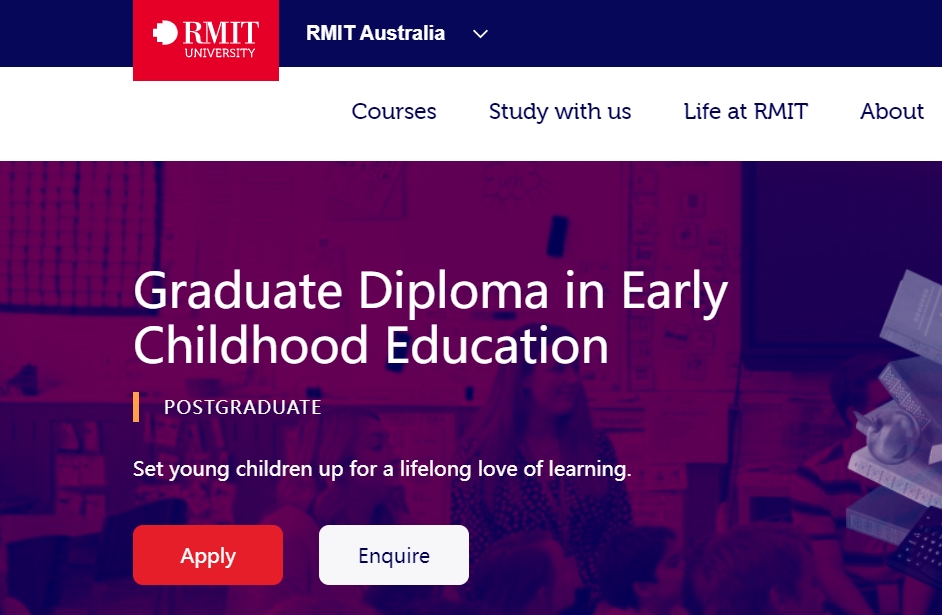Screen dimensions: 942x615
Task: Click the dark navy top header bar
Action: click(x=700, y=33)
